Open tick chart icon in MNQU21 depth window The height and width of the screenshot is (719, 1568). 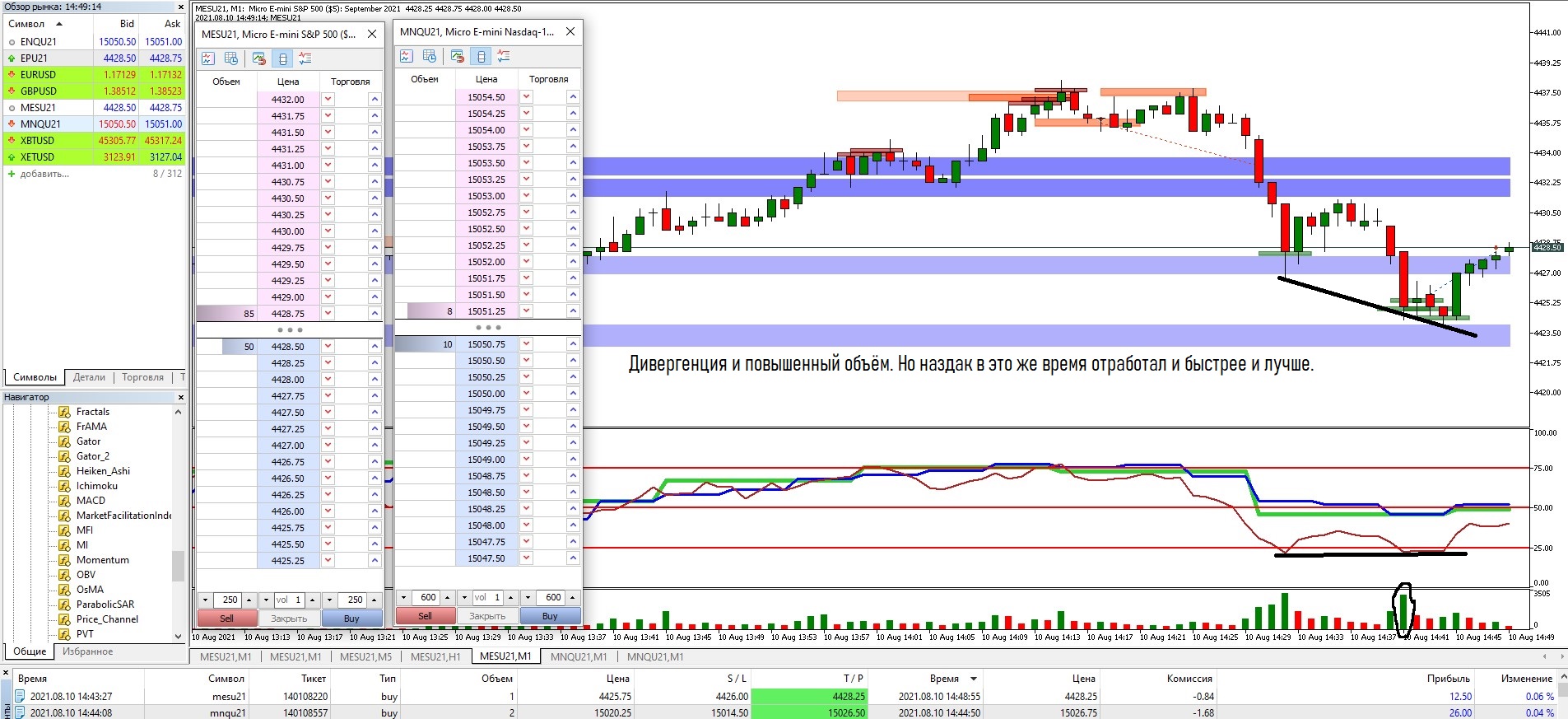click(407, 56)
